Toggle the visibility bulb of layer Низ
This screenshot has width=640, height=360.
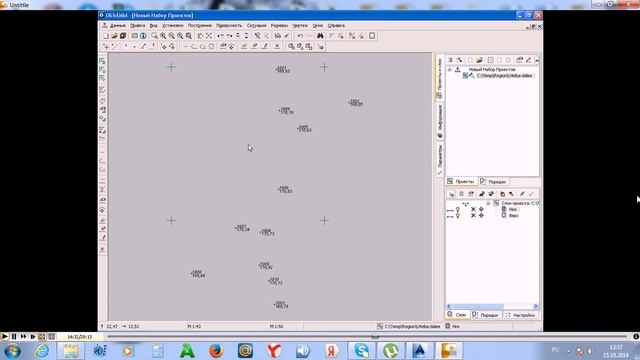pyautogui.click(x=458, y=209)
